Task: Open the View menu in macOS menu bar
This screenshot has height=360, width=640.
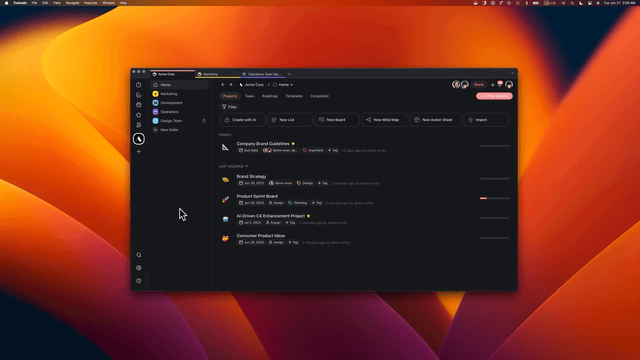Action: pyautogui.click(x=57, y=3)
